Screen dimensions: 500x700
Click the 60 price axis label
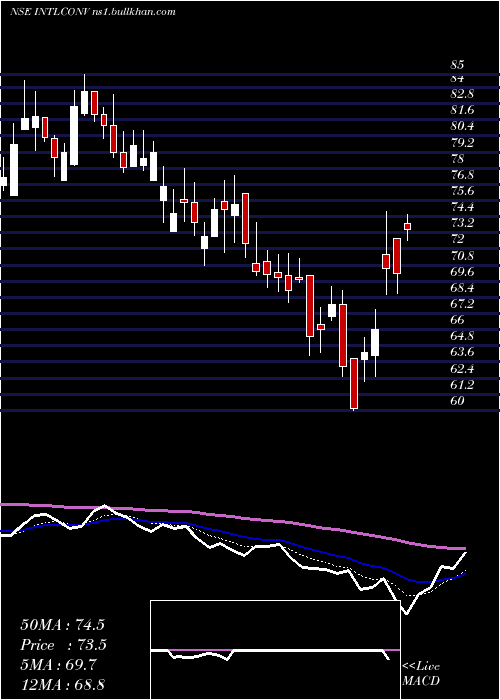[x=457, y=401]
